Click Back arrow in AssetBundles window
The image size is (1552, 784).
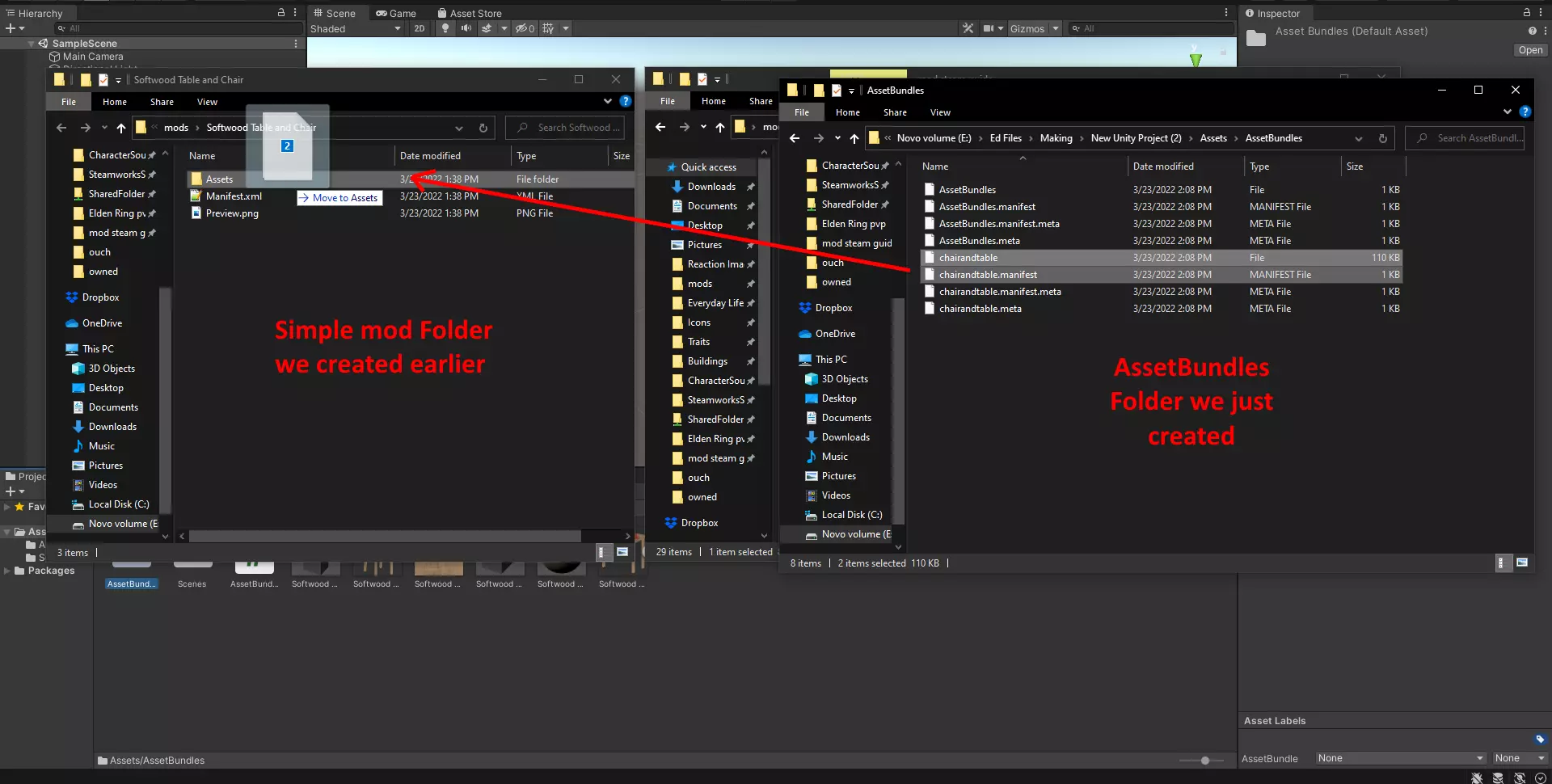point(795,138)
